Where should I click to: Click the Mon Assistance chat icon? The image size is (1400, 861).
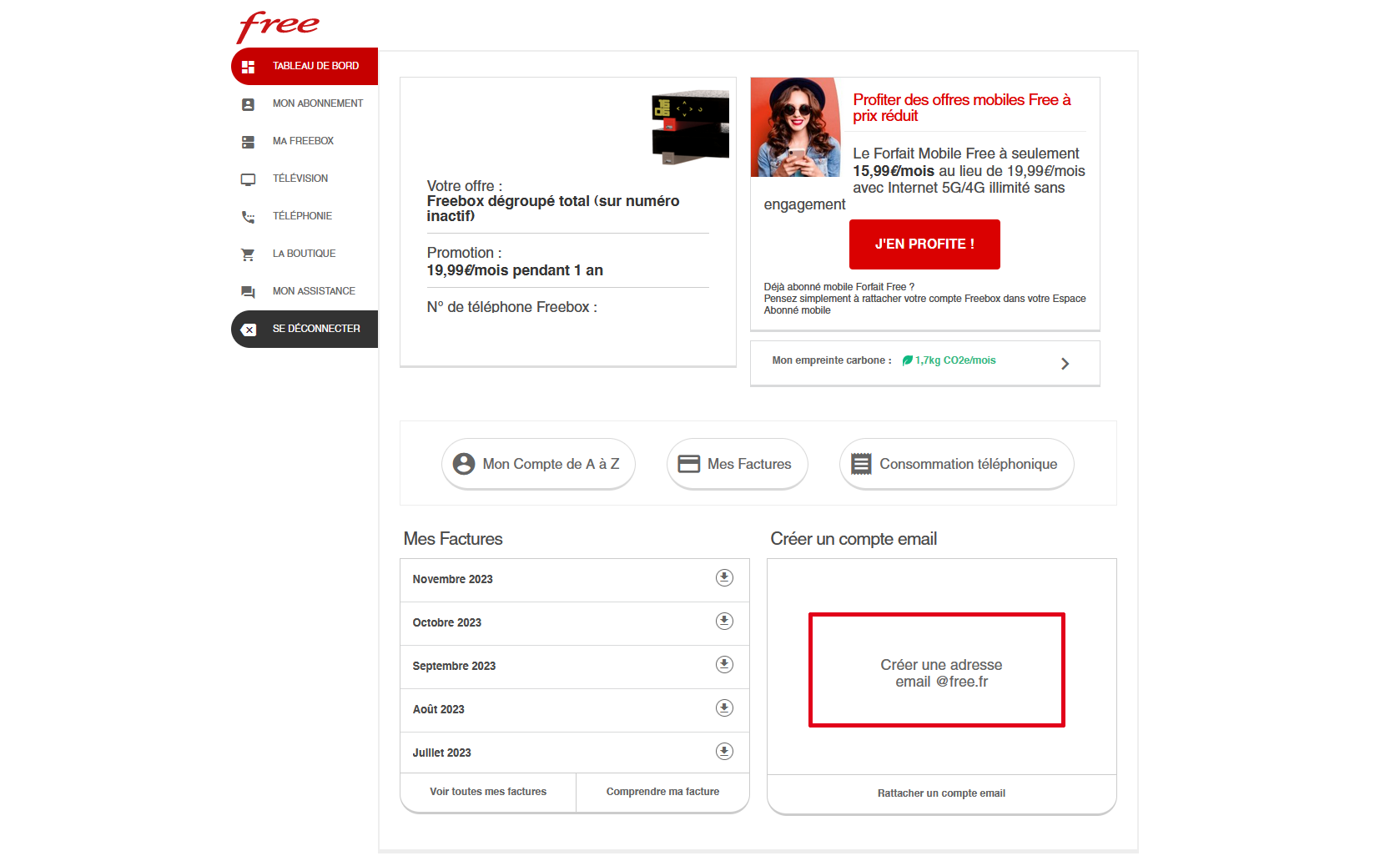tap(248, 292)
